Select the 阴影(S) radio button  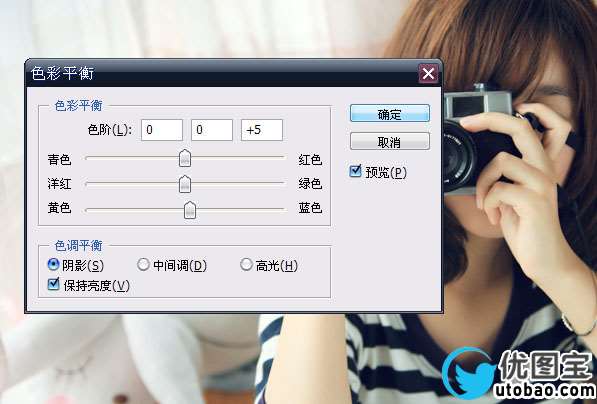pos(53,264)
